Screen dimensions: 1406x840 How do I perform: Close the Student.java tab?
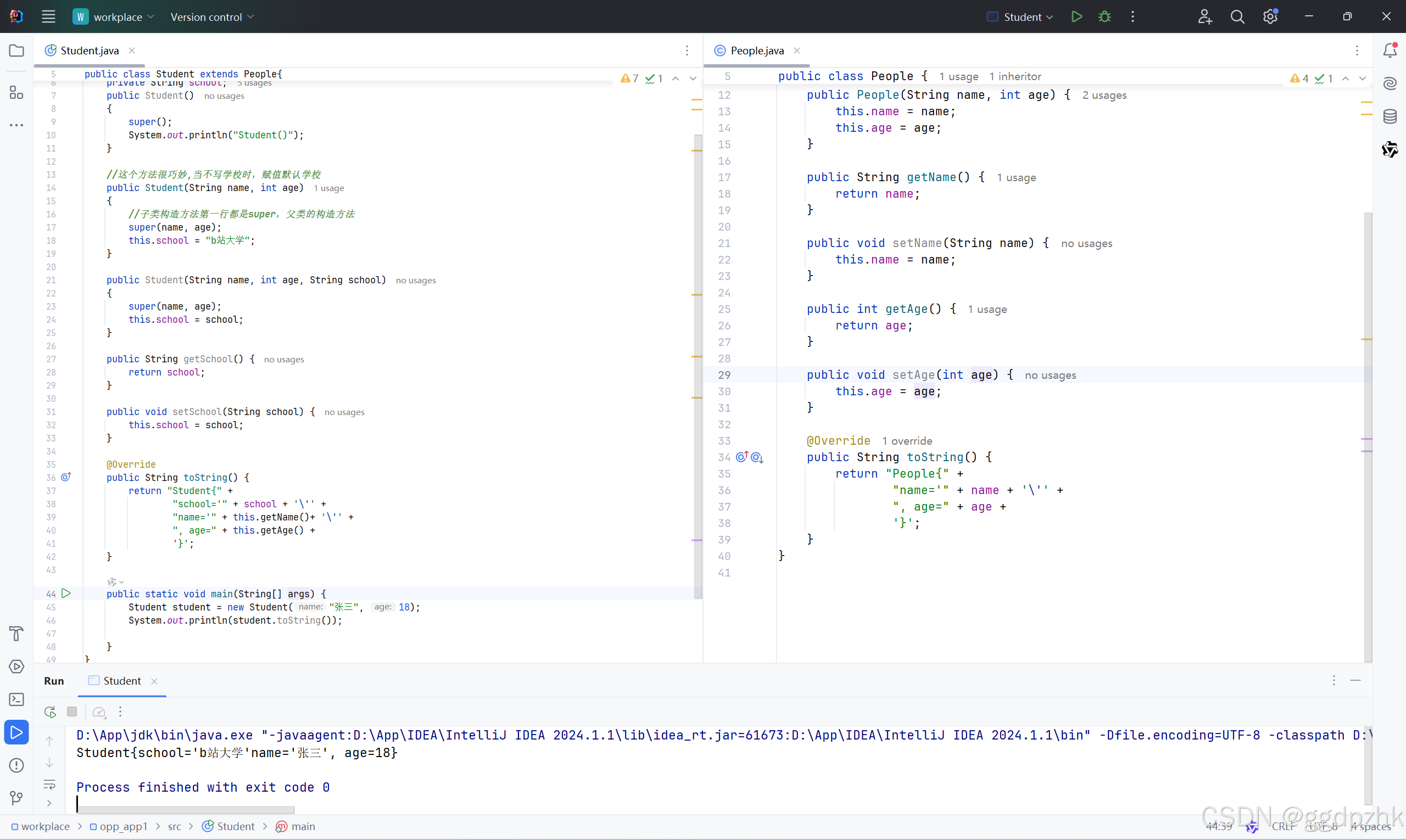[132, 51]
